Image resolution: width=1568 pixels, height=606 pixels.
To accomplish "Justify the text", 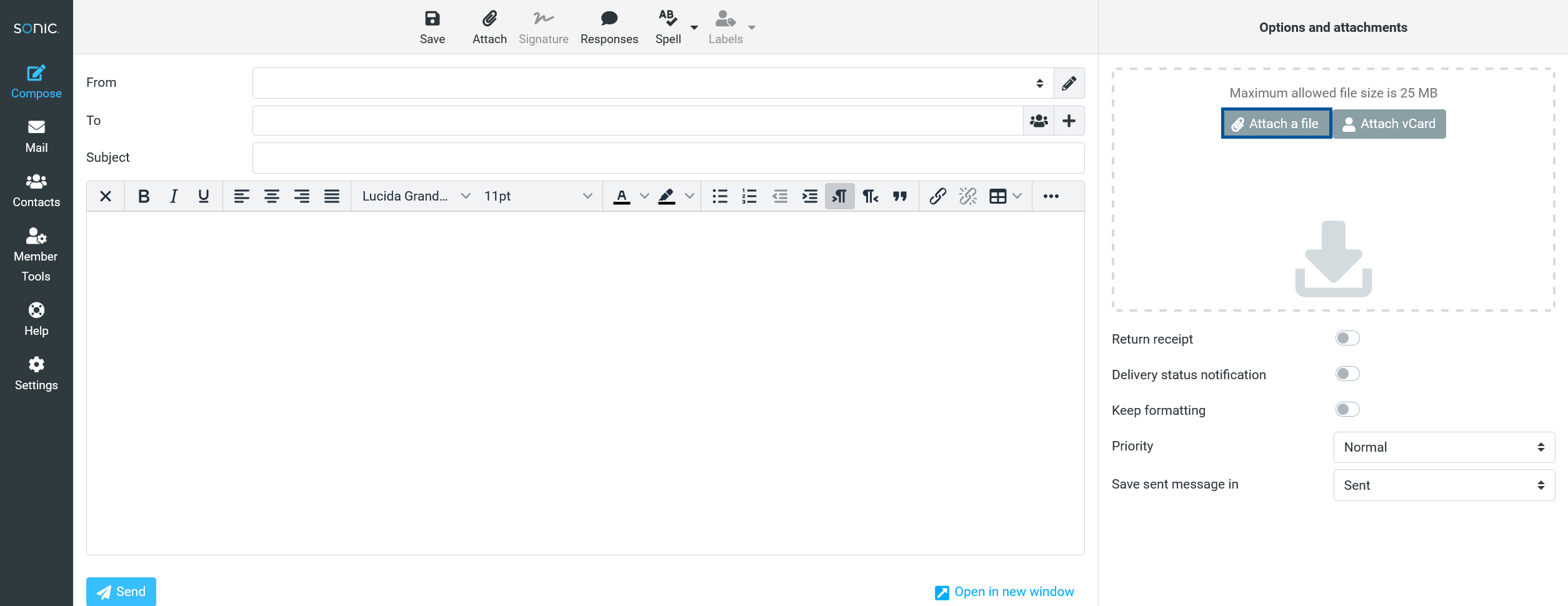I will [332, 196].
